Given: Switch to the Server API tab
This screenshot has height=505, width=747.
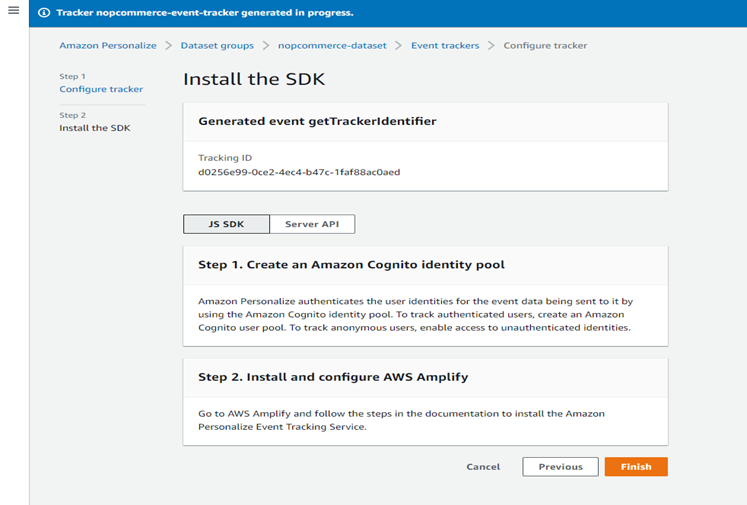Looking at the screenshot, I should pos(312,224).
